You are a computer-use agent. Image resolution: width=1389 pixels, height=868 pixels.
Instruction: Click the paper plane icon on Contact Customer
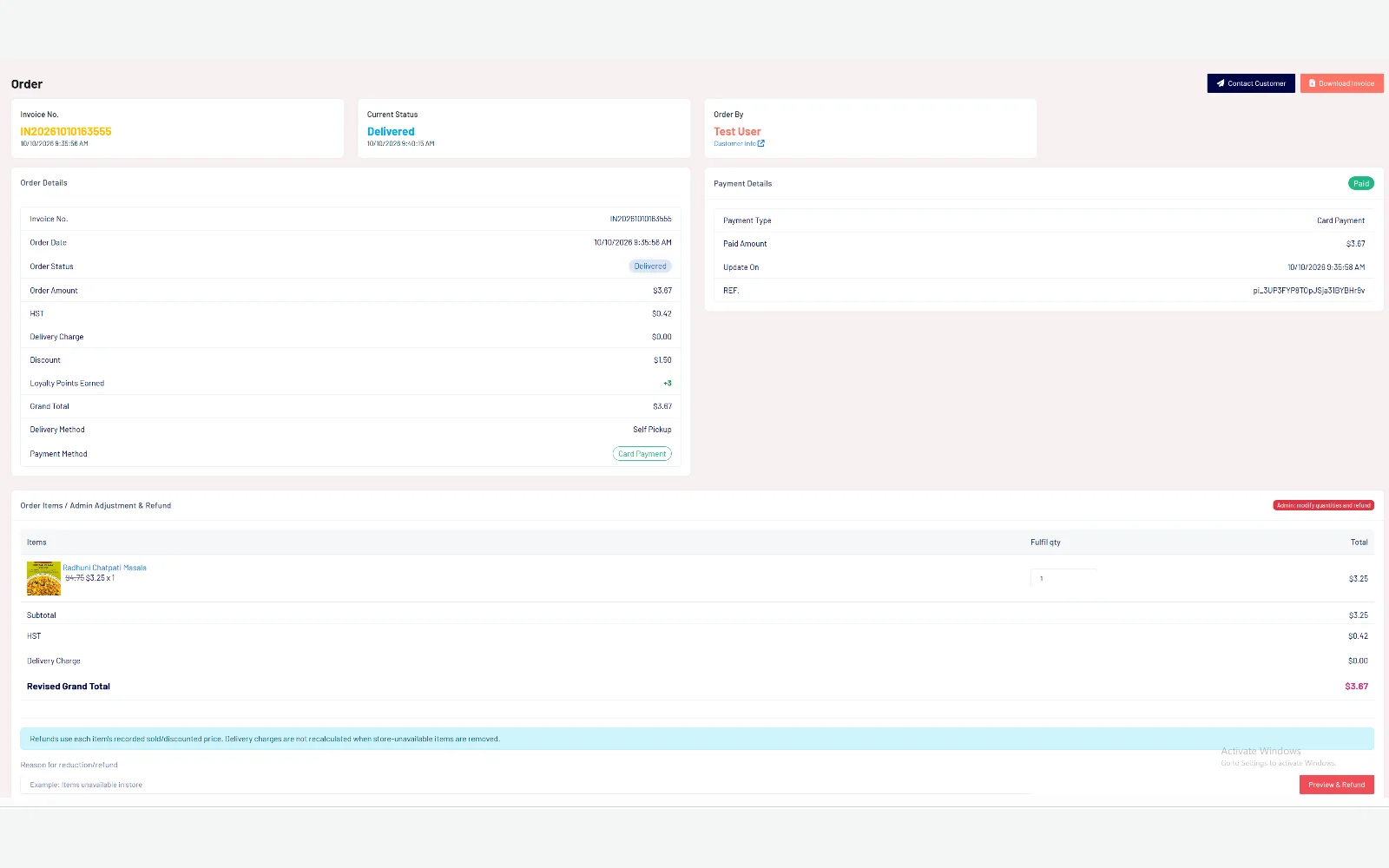click(x=1221, y=83)
